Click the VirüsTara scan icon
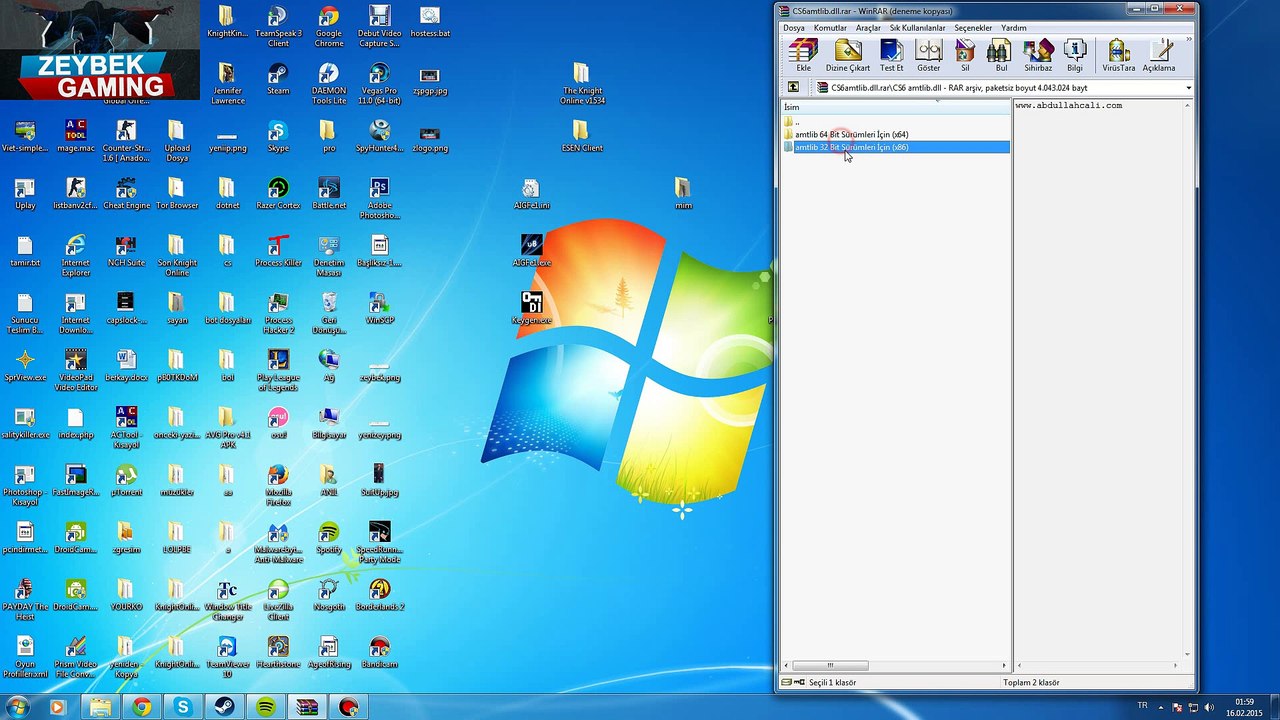 point(1119,56)
